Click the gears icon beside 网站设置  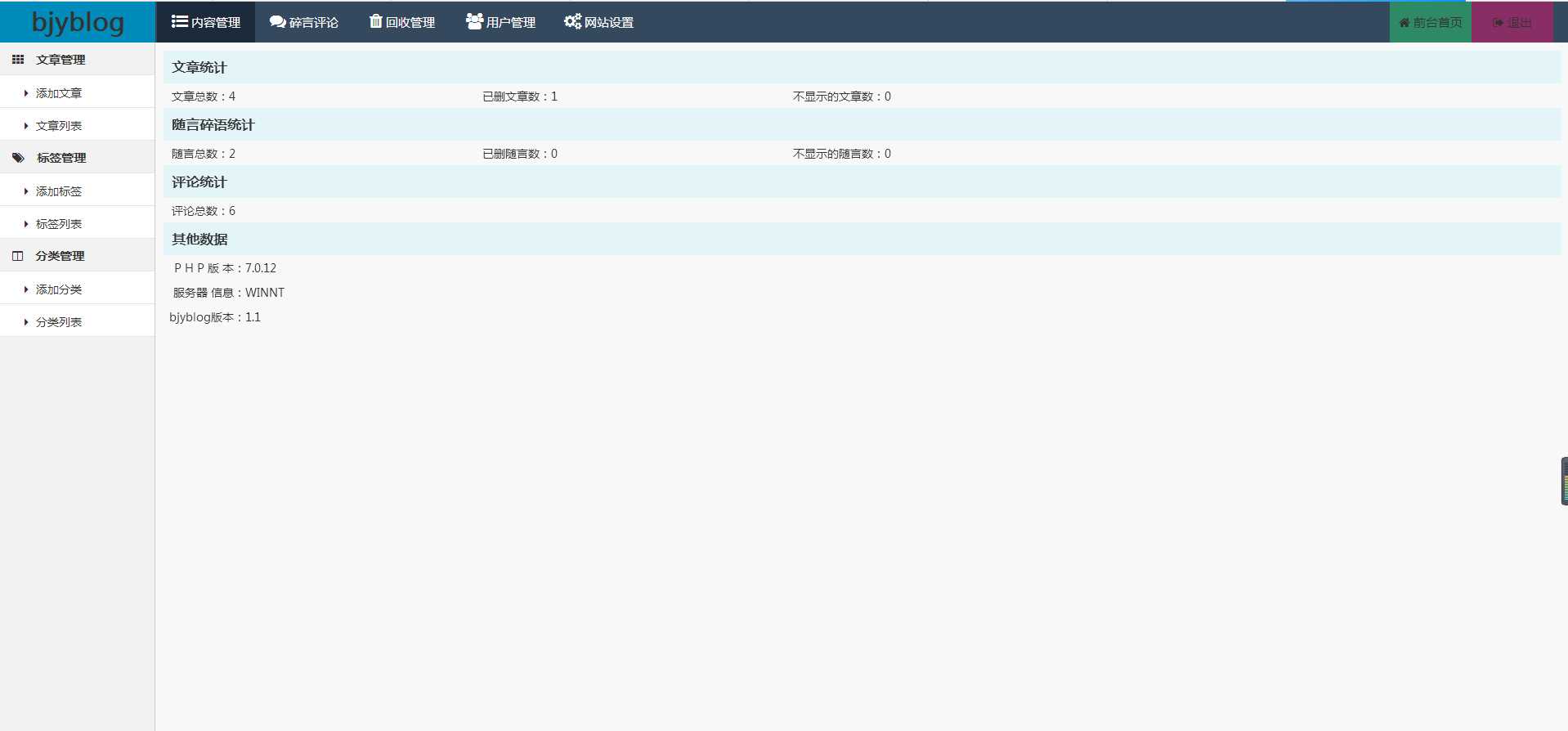pos(572,21)
